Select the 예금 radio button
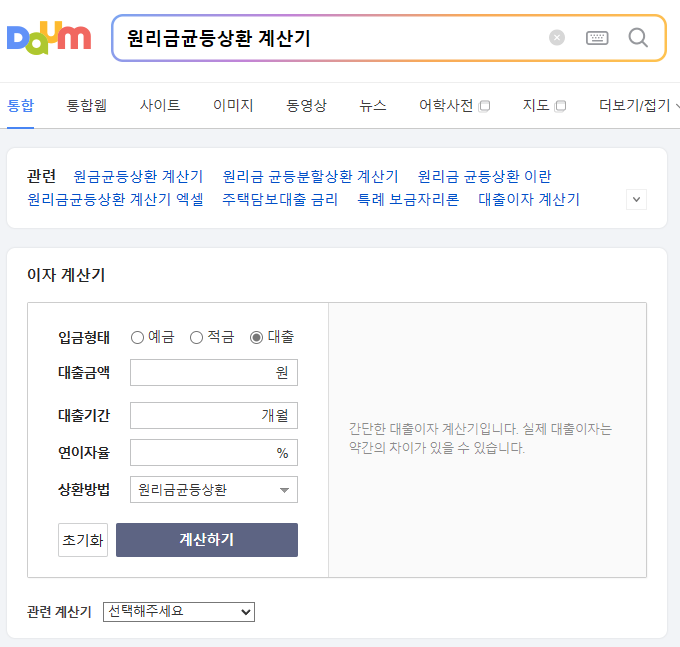Screen dimensions: 680x647 click(137, 337)
